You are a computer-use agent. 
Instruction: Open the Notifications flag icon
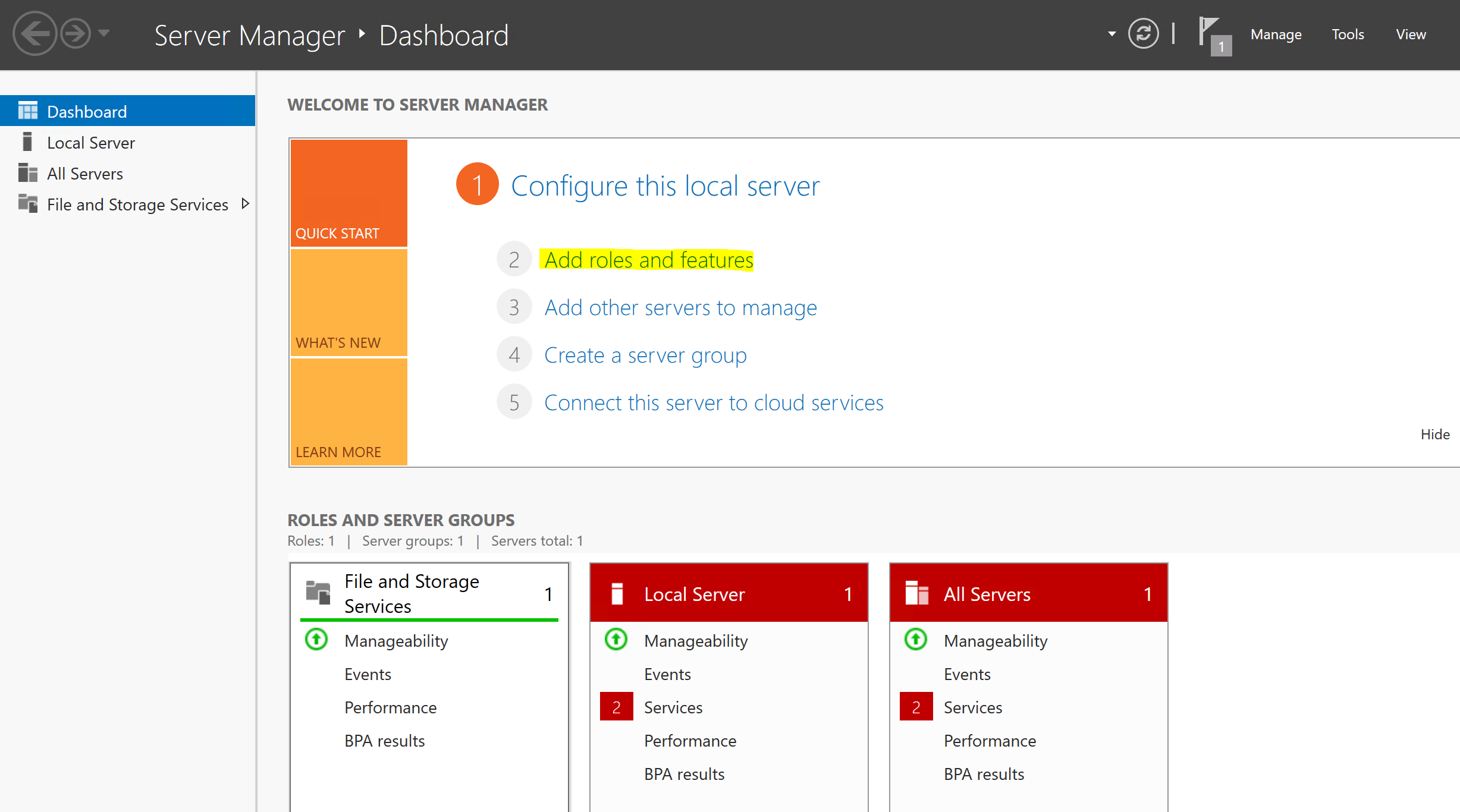tap(1214, 36)
